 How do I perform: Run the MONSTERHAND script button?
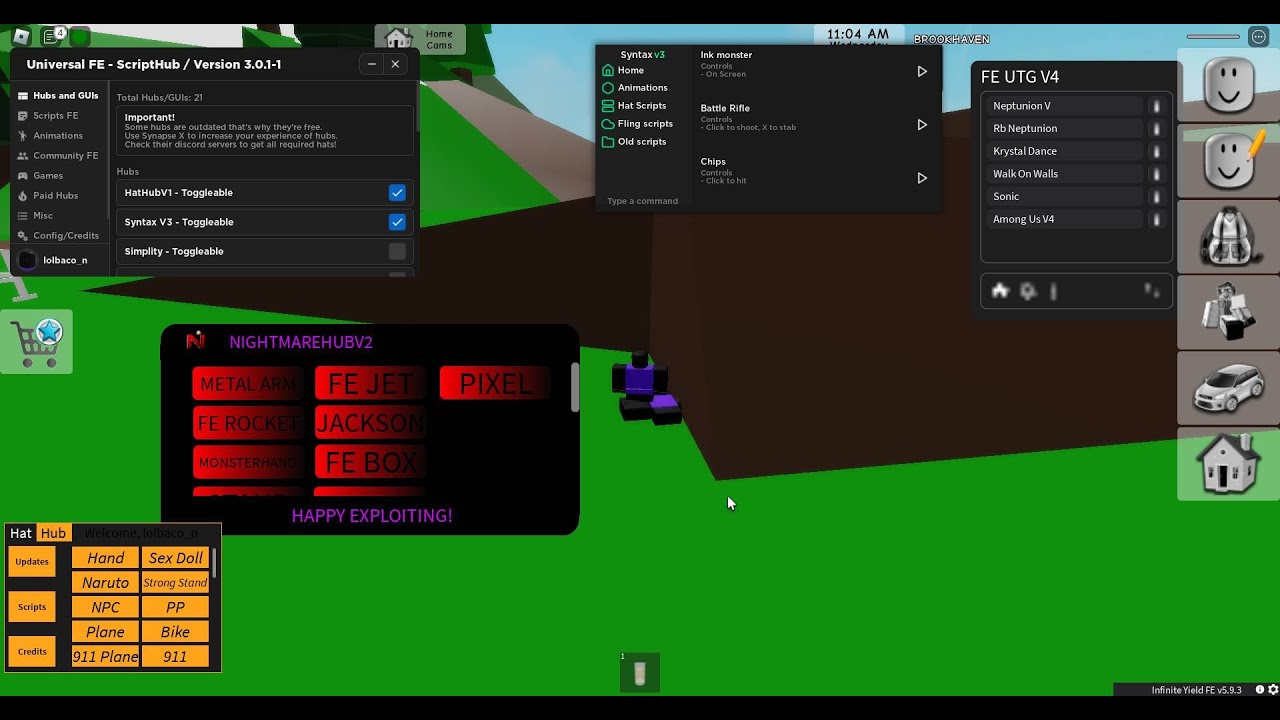(x=248, y=462)
